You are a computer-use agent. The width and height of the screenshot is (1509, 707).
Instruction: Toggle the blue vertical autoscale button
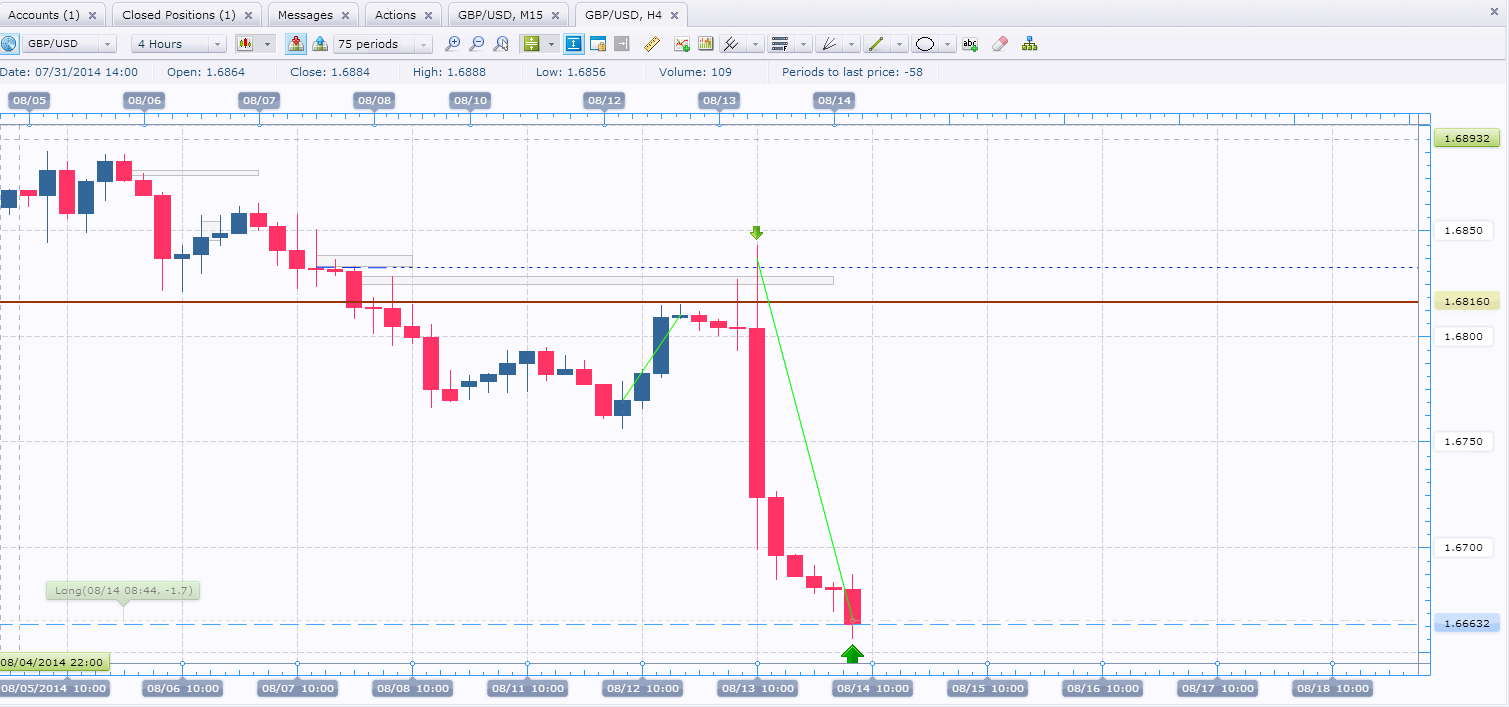click(573, 44)
